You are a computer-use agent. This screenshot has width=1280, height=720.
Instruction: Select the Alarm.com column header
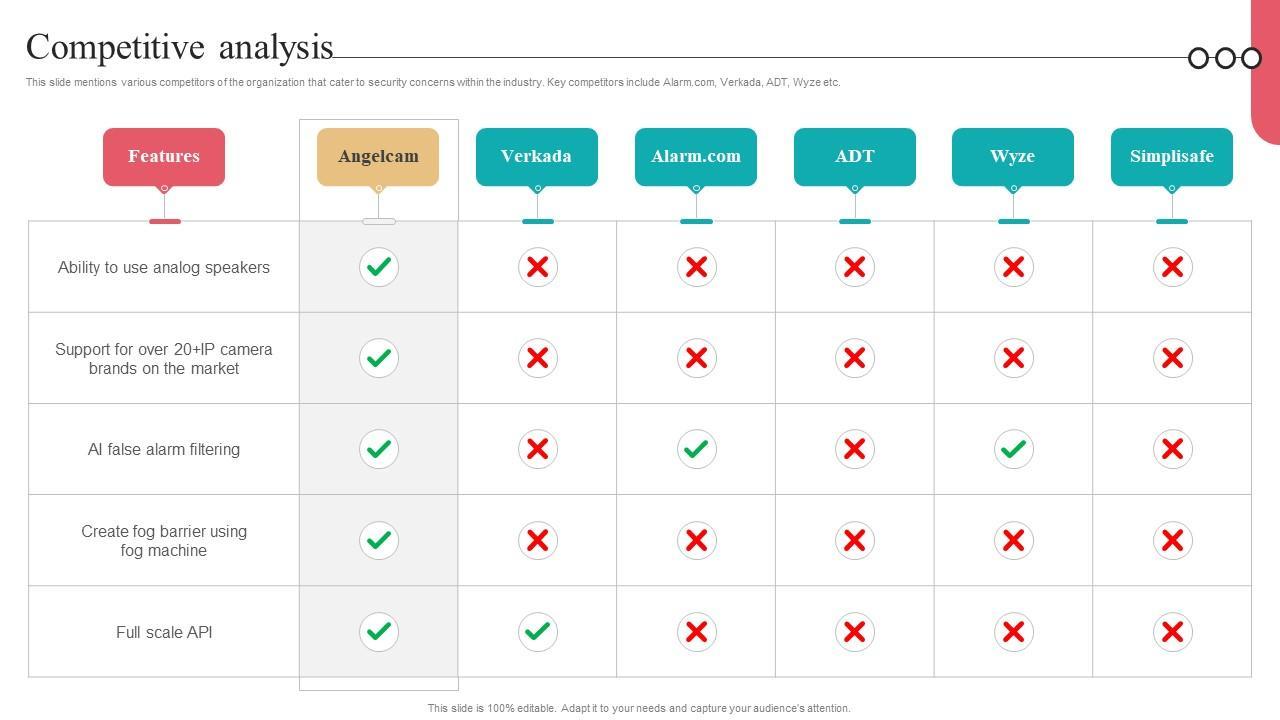(x=696, y=156)
